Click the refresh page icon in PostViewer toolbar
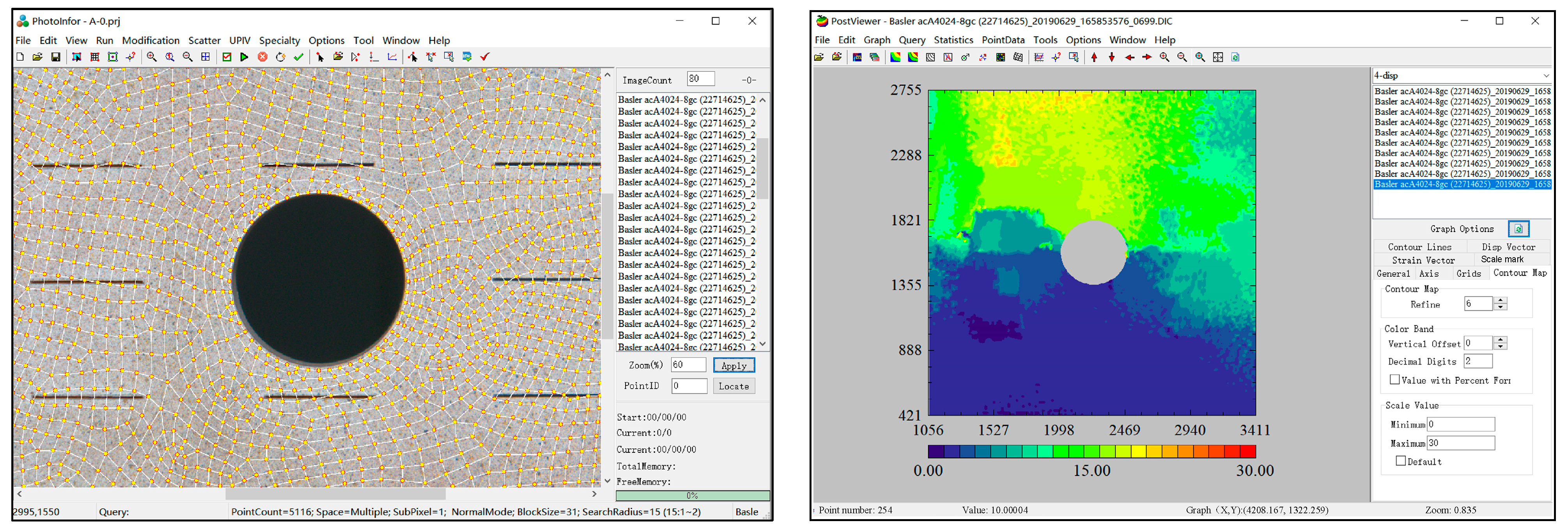The height and width of the screenshot is (532, 1568). tap(1236, 57)
